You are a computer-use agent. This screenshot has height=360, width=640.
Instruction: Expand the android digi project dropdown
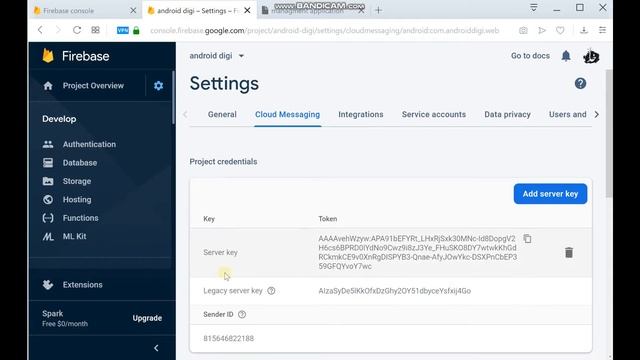pos(217,56)
